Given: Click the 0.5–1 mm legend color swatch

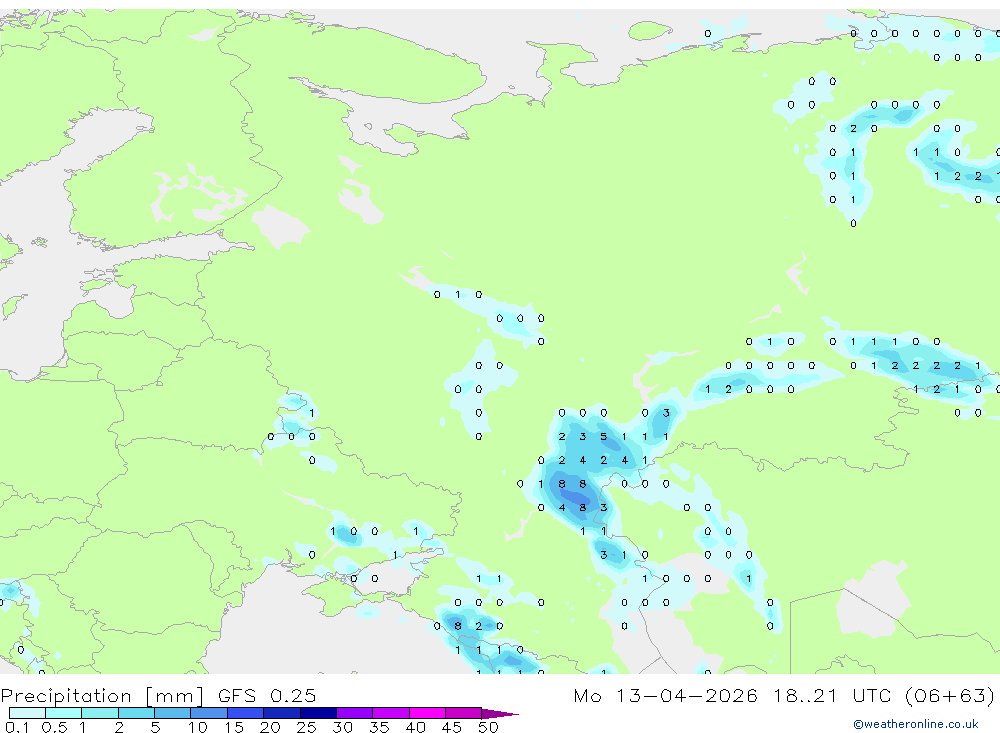Looking at the screenshot, I should (64, 713).
